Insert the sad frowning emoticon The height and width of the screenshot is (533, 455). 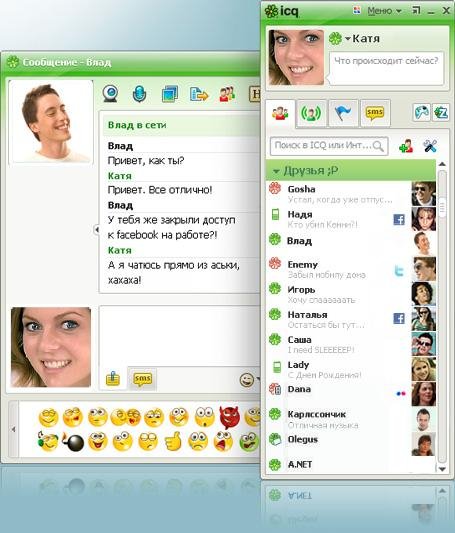click(198, 441)
